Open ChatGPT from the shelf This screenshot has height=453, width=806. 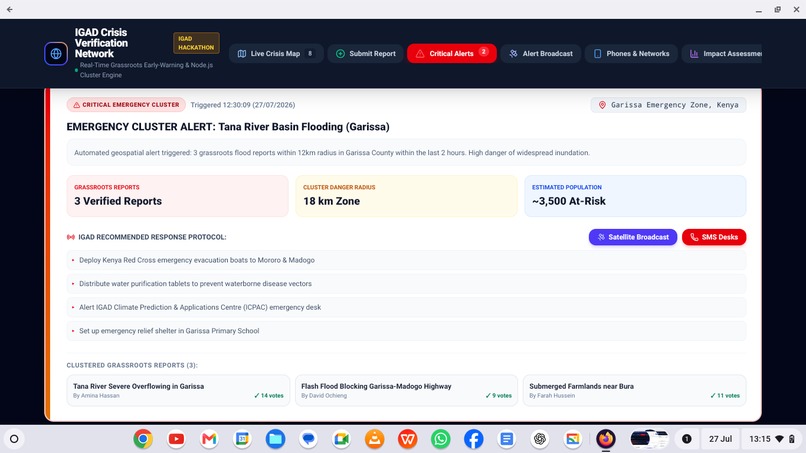(x=540, y=439)
